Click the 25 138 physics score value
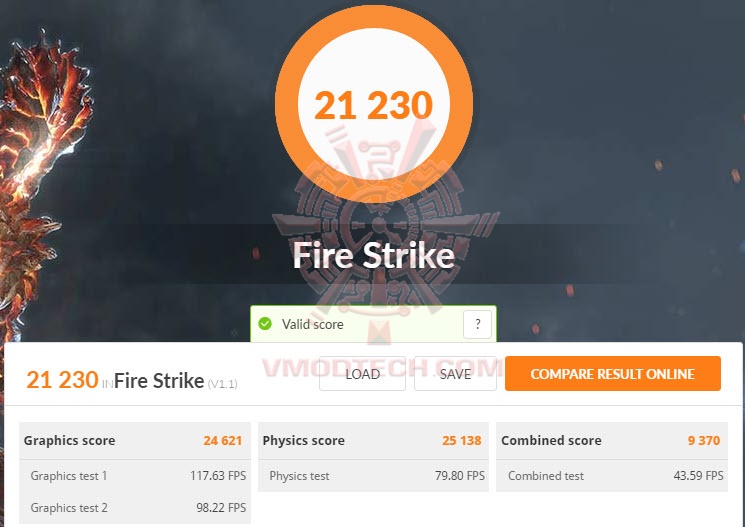Viewport: 745px width, 527px height. [x=462, y=441]
